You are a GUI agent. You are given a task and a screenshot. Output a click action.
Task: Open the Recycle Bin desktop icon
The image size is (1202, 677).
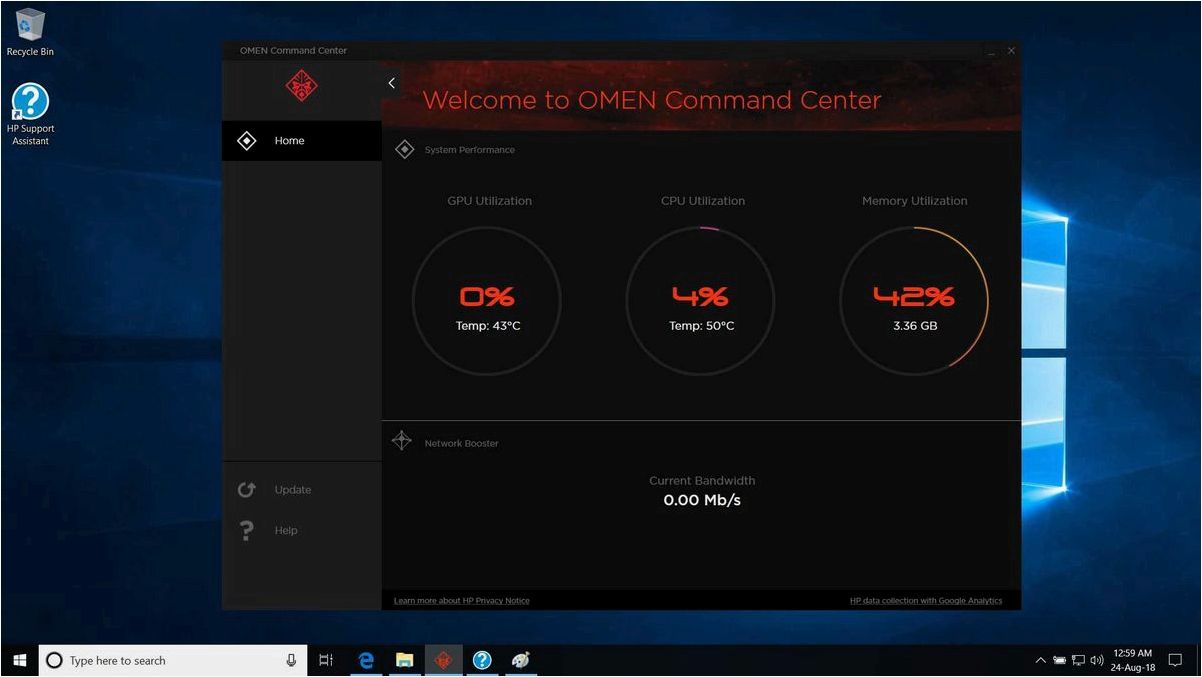30,32
